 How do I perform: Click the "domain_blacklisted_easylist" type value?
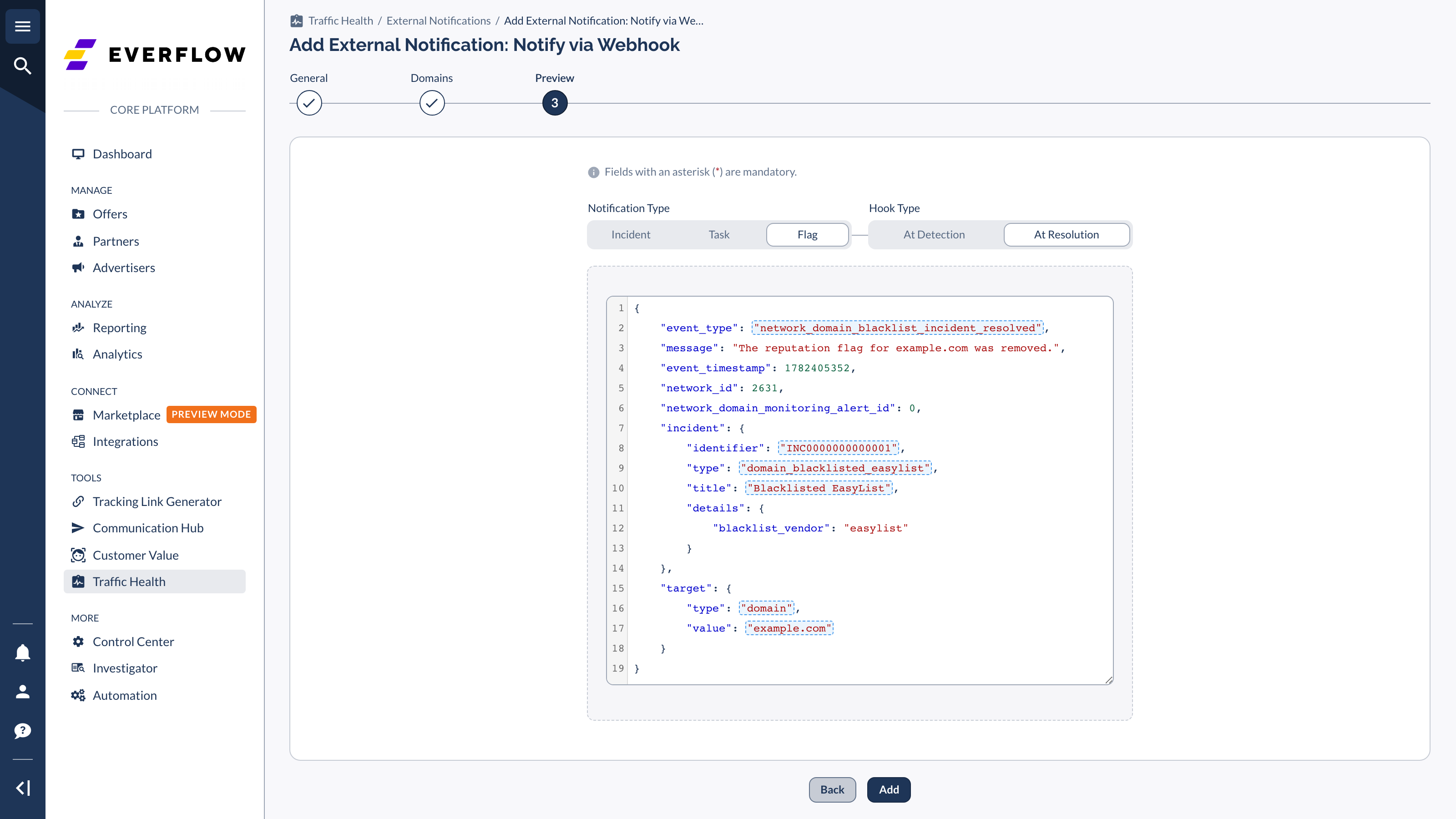click(x=835, y=468)
